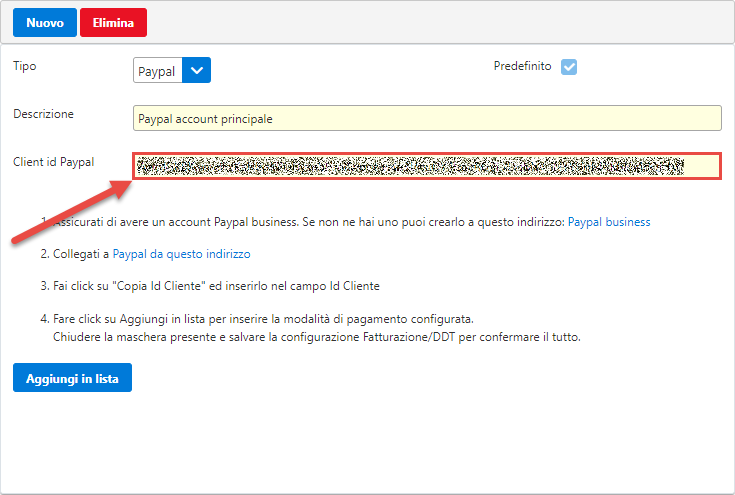Click the blue Nuovo button

[45, 22]
